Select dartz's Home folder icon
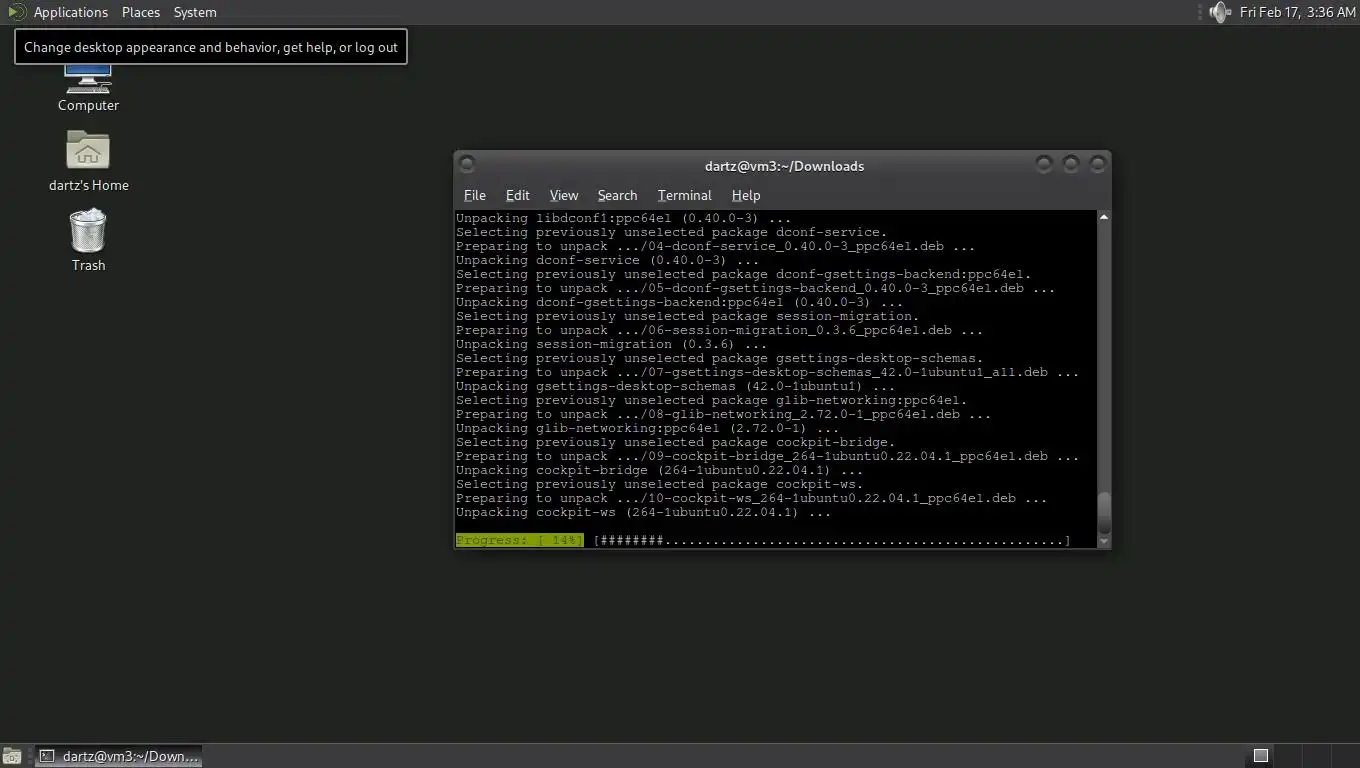This screenshot has width=1360, height=768. pyautogui.click(x=88, y=160)
